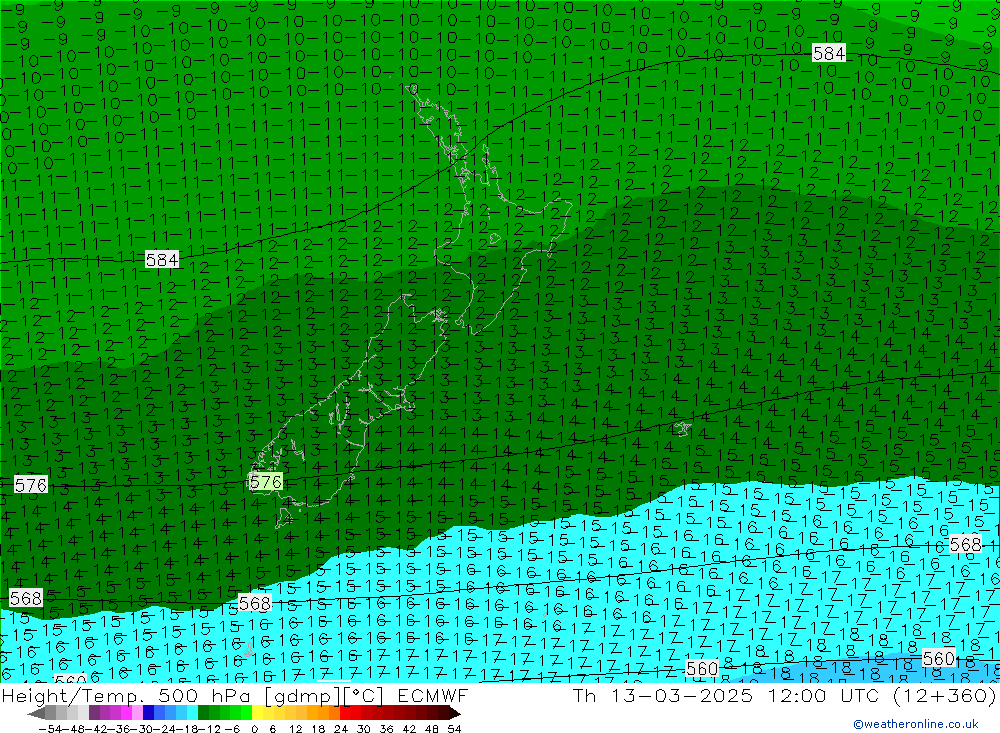The height and width of the screenshot is (733, 1000).
Task: Click the Chatham Islands outline east of New Zealand
Action: pos(682,428)
